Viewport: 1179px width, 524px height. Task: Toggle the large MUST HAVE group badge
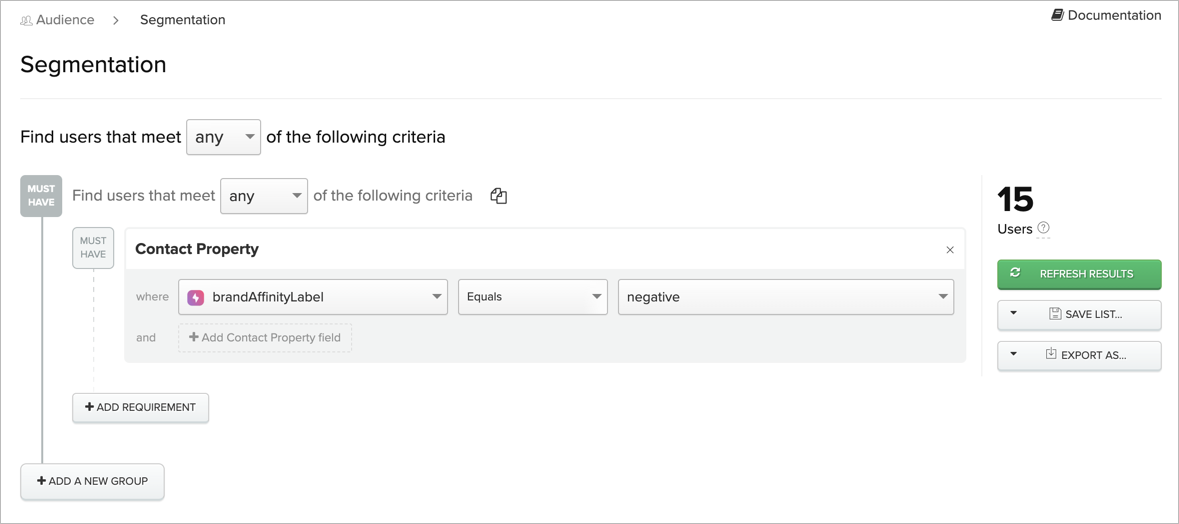pyautogui.click(x=41, y=196)
